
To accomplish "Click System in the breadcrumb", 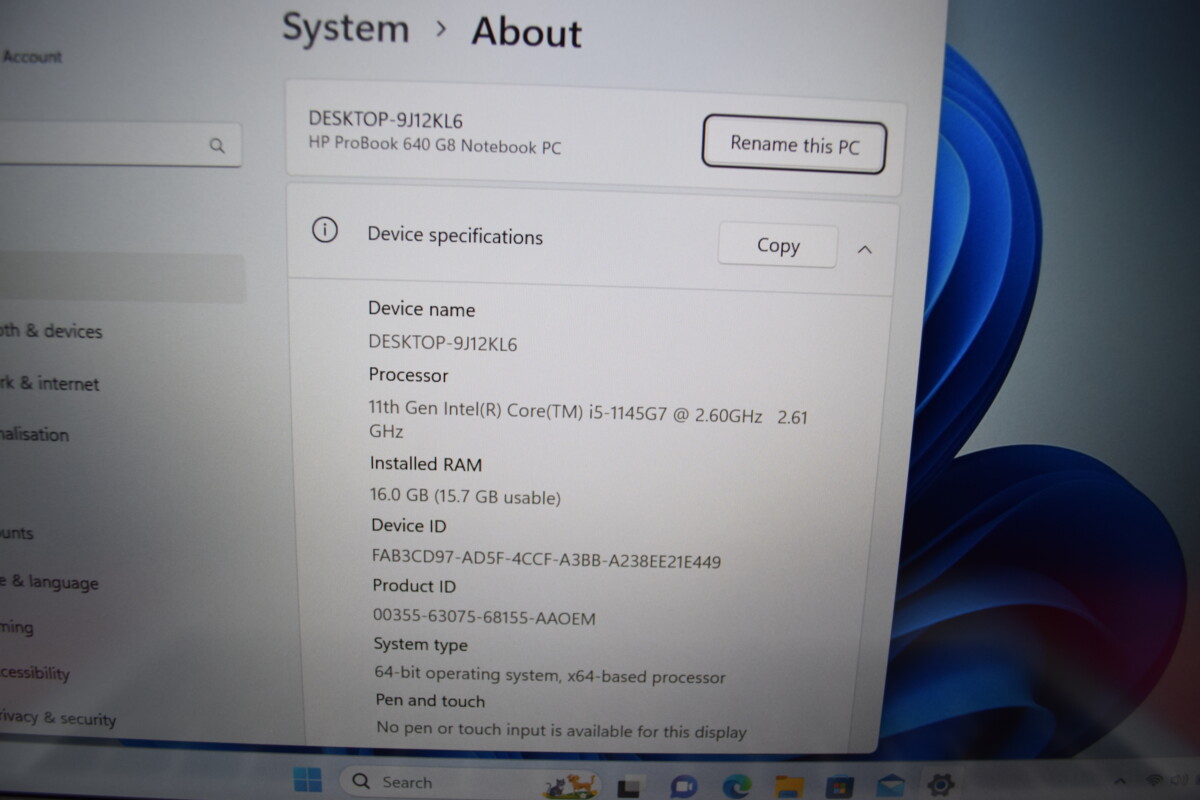I will click(x=346, y=29).
